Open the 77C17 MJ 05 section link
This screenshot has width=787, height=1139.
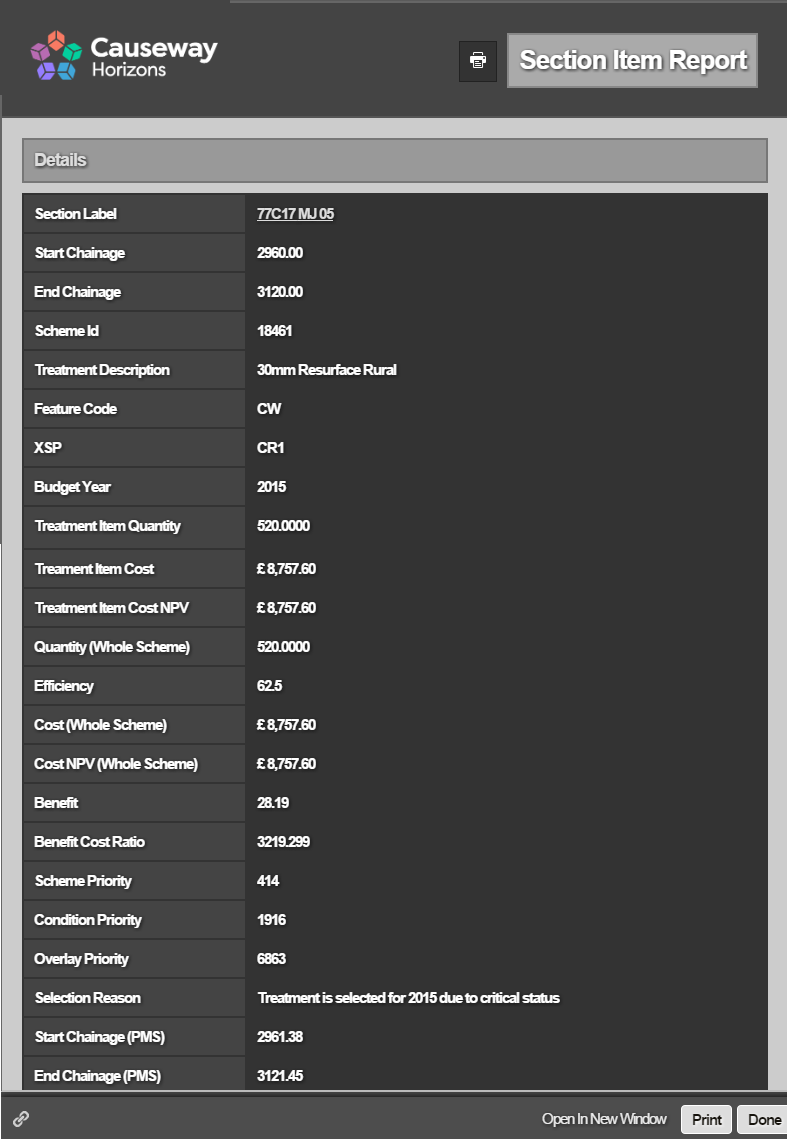[295, 214]
